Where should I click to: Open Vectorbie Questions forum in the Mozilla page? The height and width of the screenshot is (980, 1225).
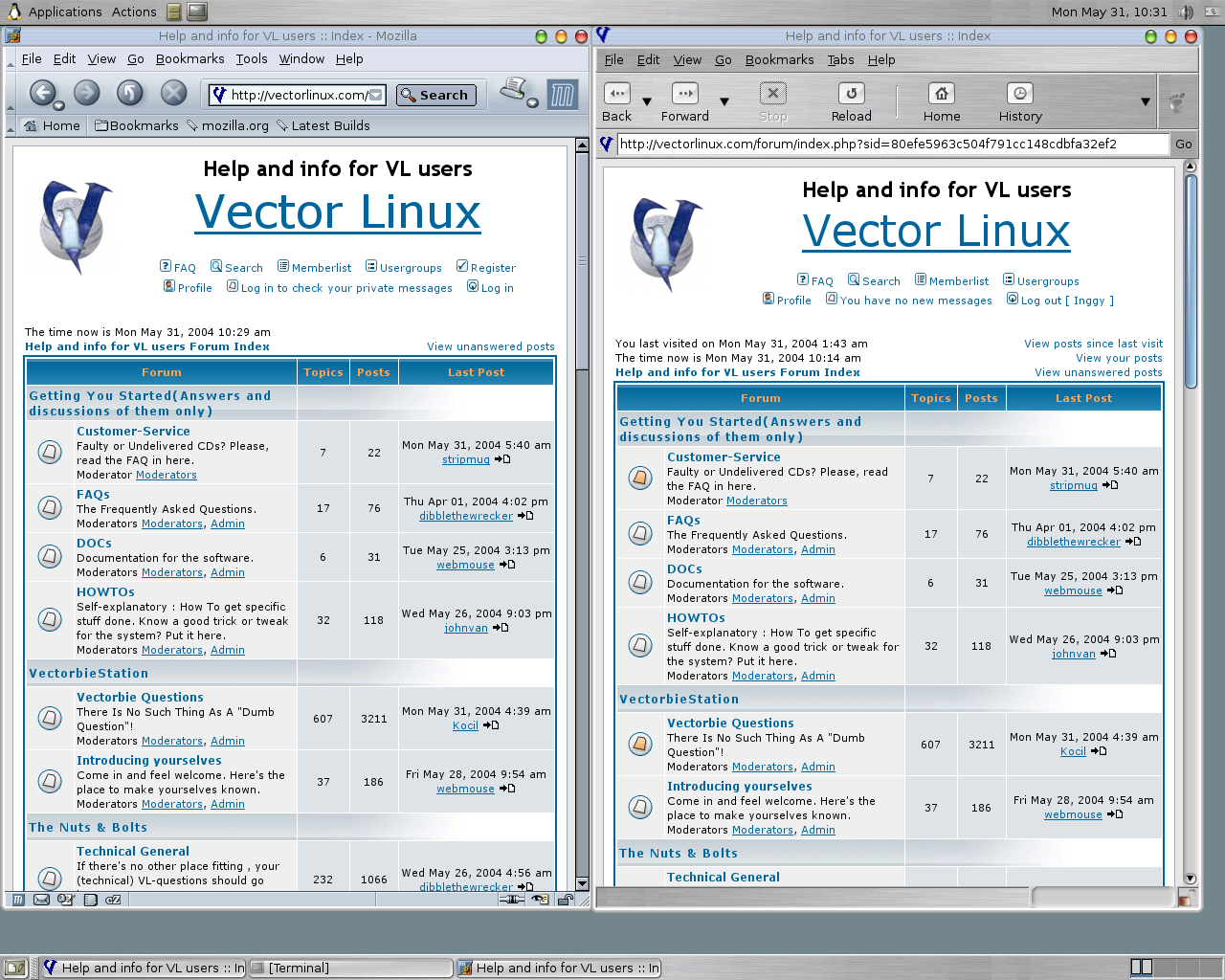point(140,697)
